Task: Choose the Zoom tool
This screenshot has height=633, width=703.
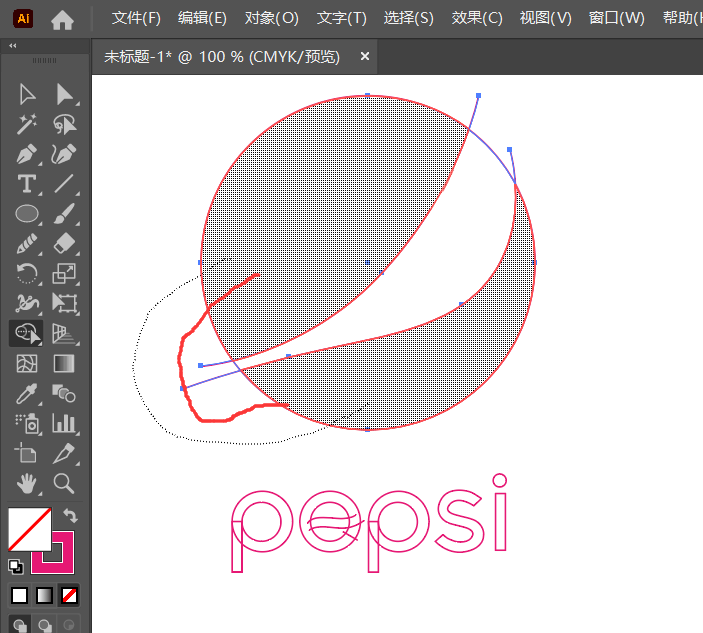Action: click(65, 483)
